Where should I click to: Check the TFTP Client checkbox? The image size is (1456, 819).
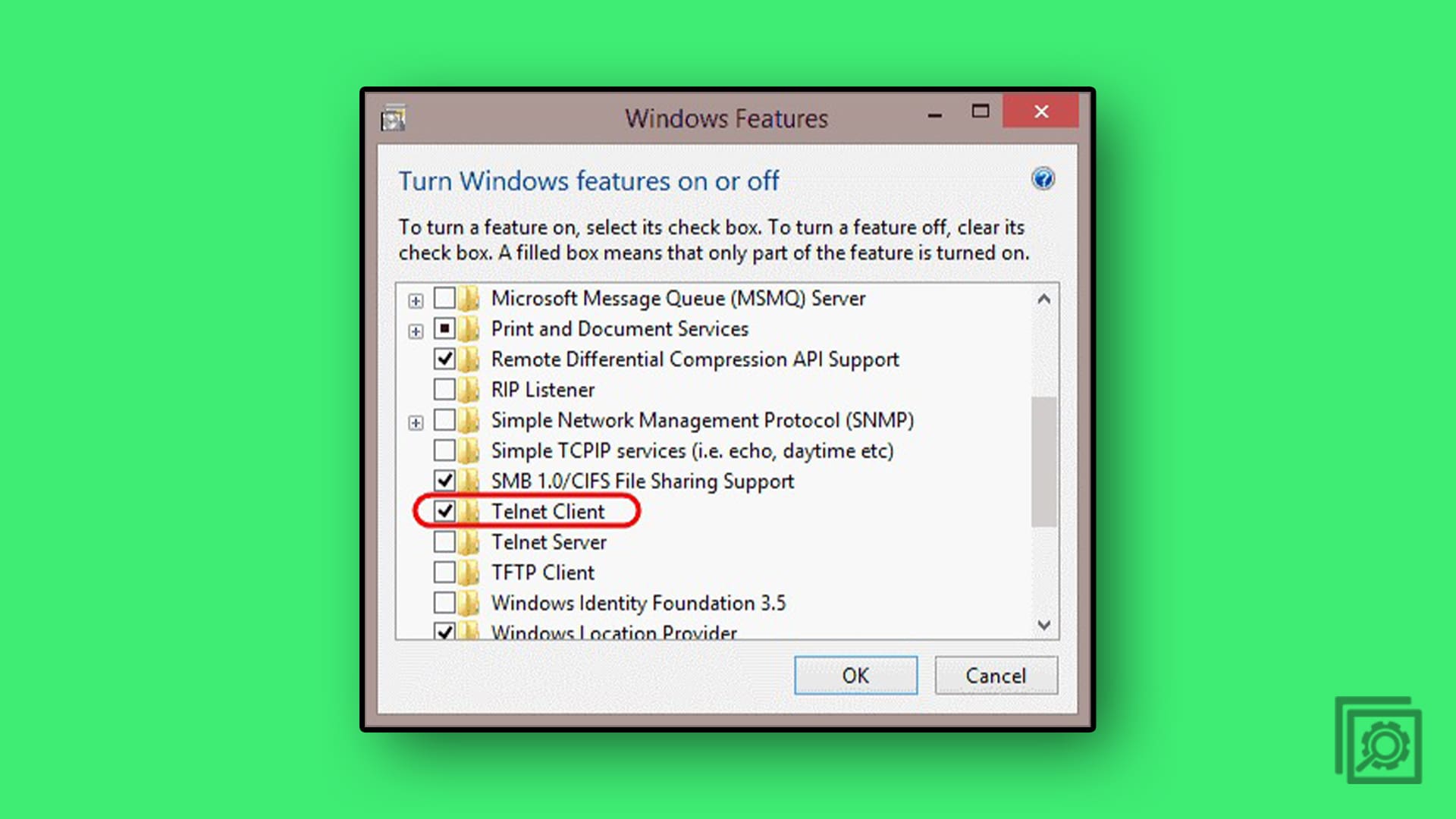(444, 572)
